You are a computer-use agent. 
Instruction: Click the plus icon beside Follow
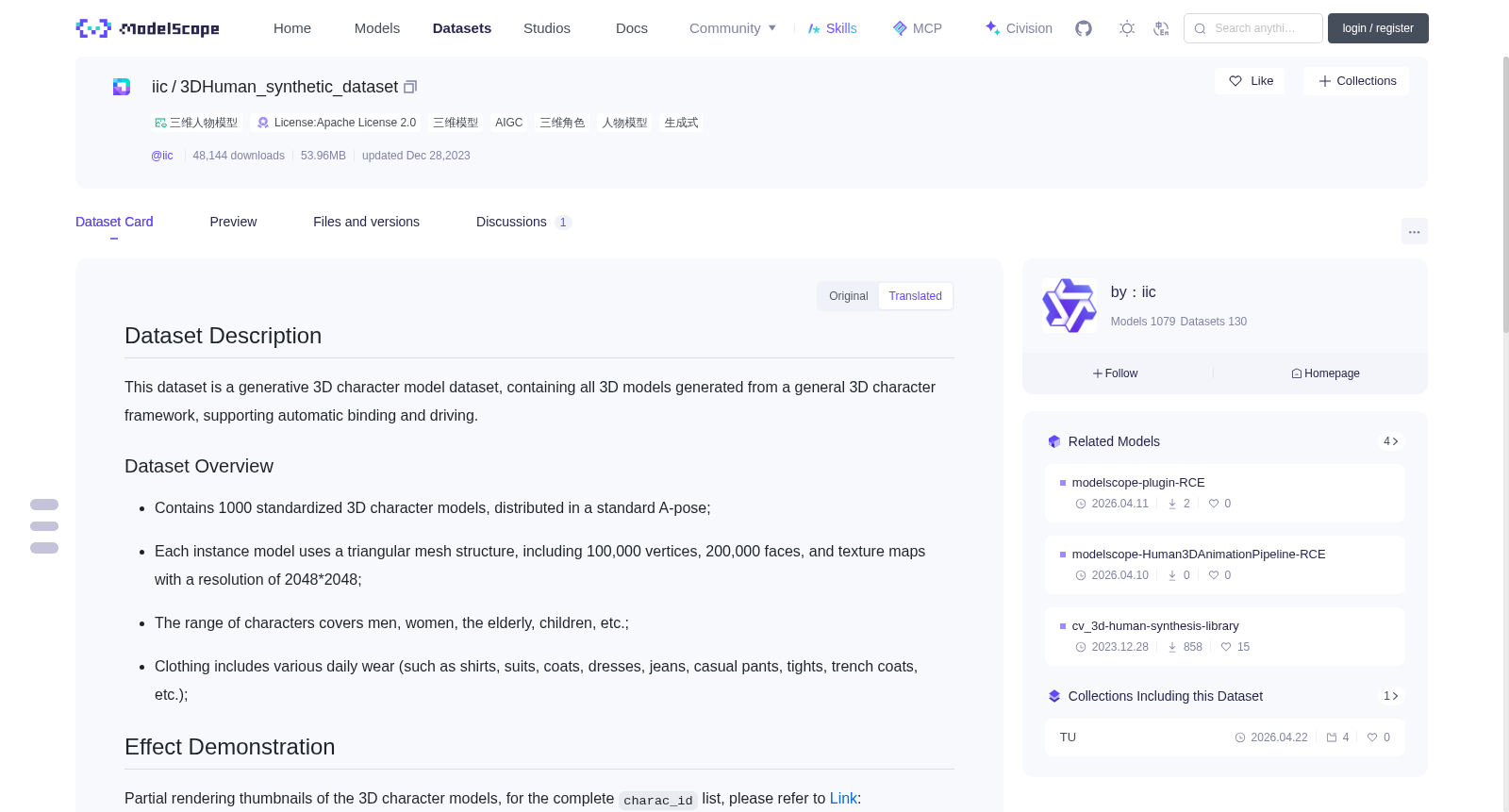[x=1098, y=373]
